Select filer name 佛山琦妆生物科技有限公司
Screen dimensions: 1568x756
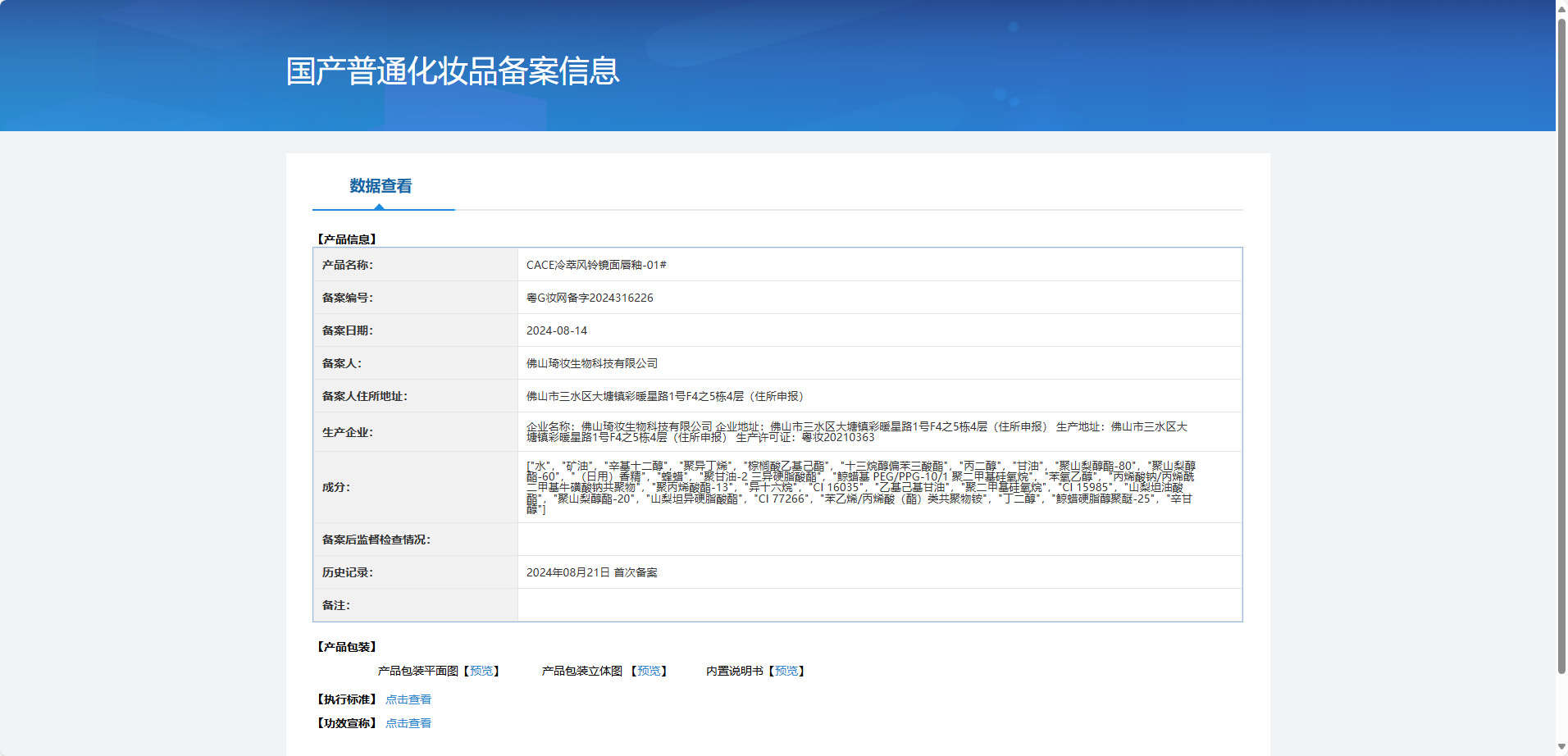coord(592,363)
